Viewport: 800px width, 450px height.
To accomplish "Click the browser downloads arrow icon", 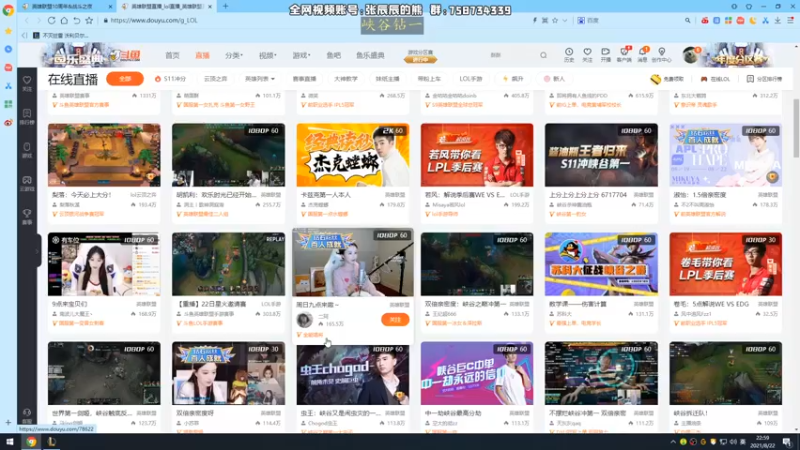I will coord(778,20).
